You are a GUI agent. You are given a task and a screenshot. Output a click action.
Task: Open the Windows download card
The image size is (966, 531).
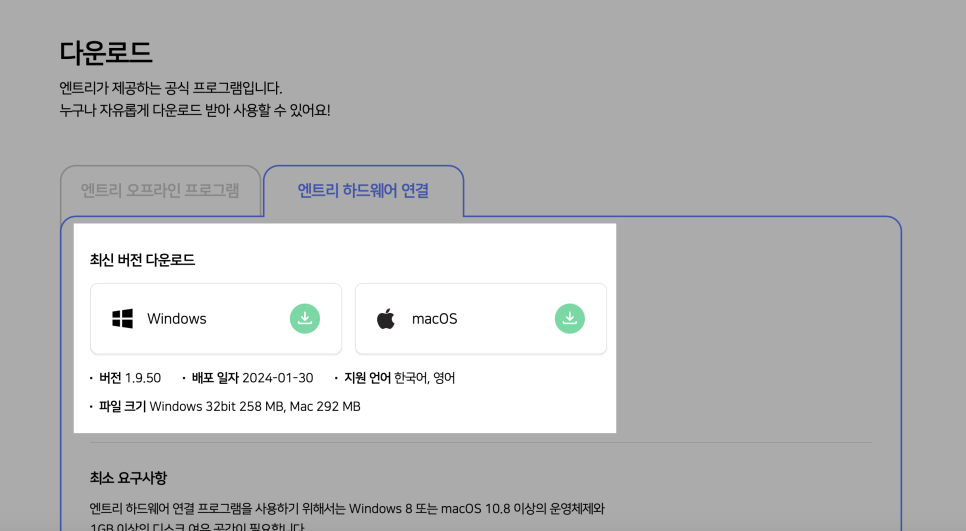pyautogui.click(x=216, y=319)
